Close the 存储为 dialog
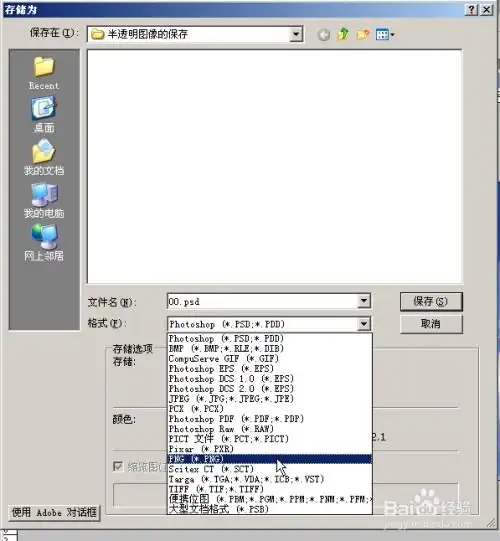Screen dimensions: 500x541 click(487, 9)
